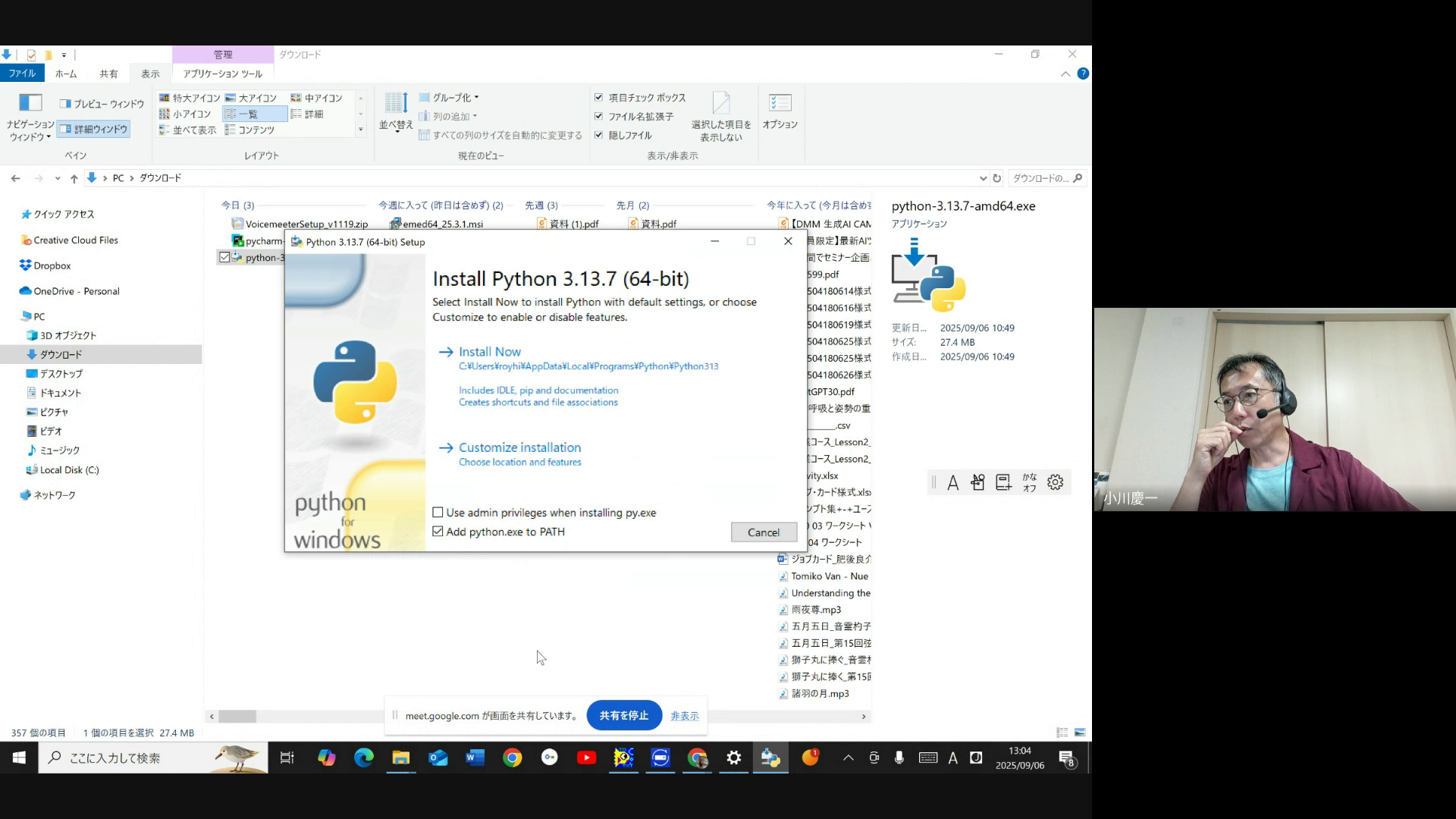Expand the layout gallery more arrow
Viewport: 1456px width, 819px height.
pyautogui.click(x=361, y=130)
